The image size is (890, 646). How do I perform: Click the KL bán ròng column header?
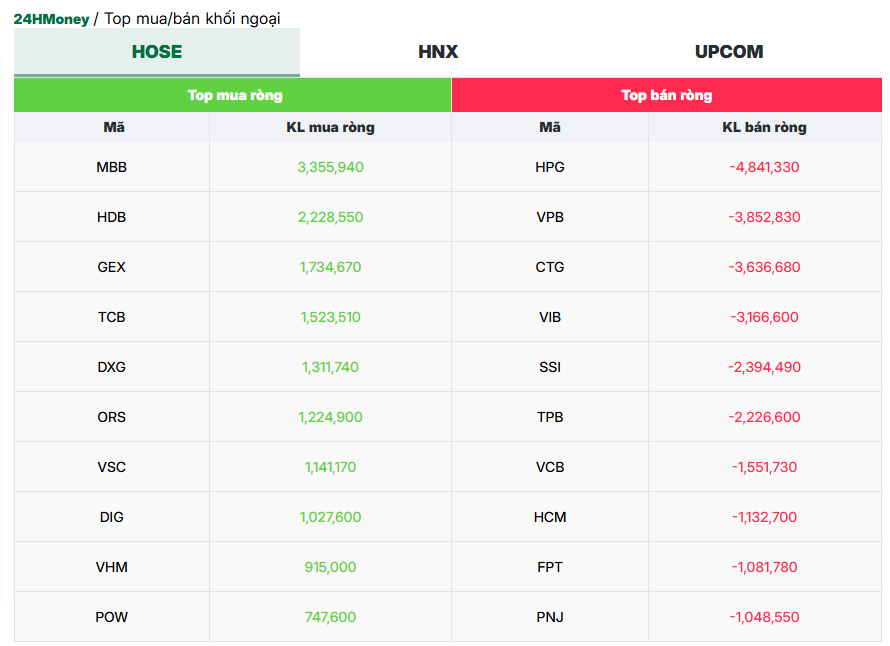point(765,127)
